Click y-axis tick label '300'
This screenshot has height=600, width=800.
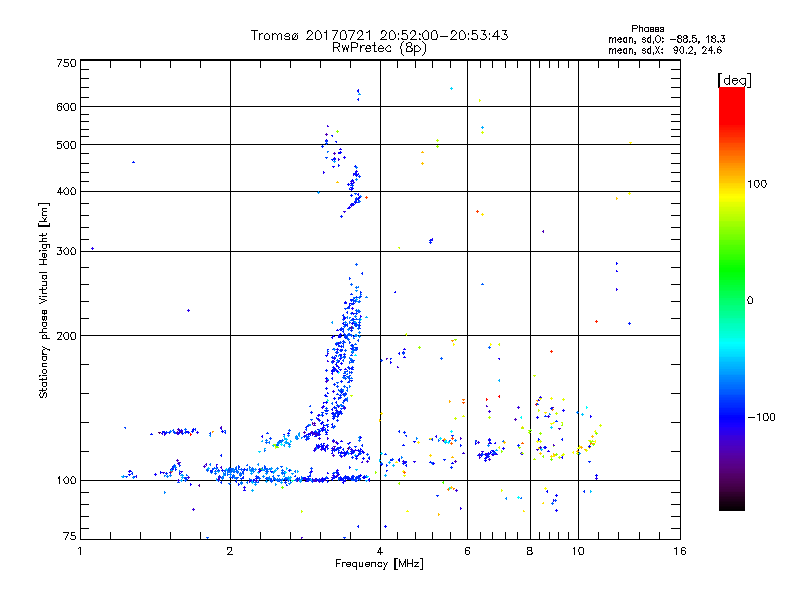[x=66, y=252]
